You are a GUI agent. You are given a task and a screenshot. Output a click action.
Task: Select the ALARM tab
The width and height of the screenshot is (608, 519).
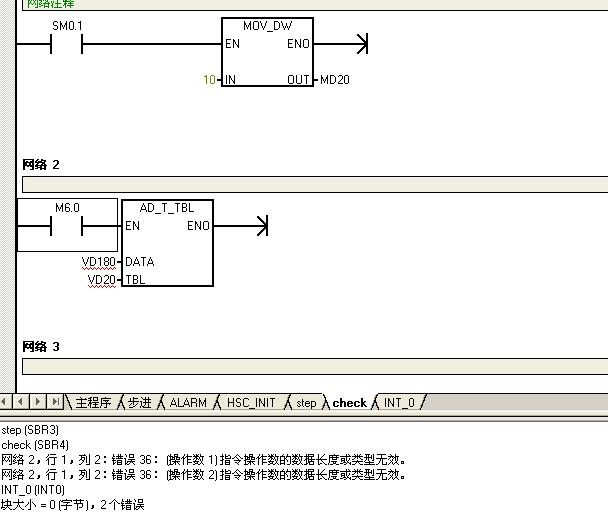pyautogui.click(x=188, y=403)
